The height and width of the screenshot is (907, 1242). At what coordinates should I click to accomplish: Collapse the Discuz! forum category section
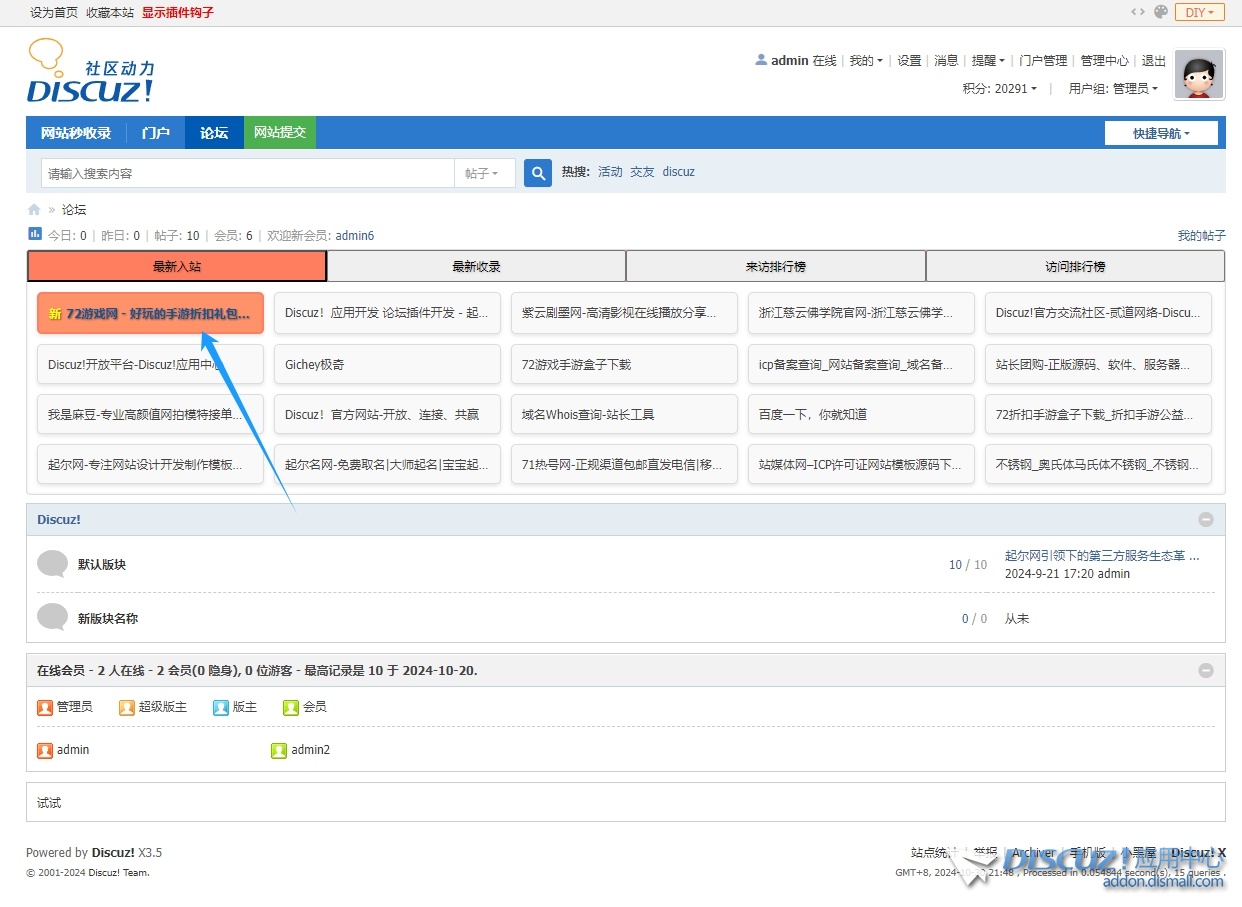coord(1206,520)
